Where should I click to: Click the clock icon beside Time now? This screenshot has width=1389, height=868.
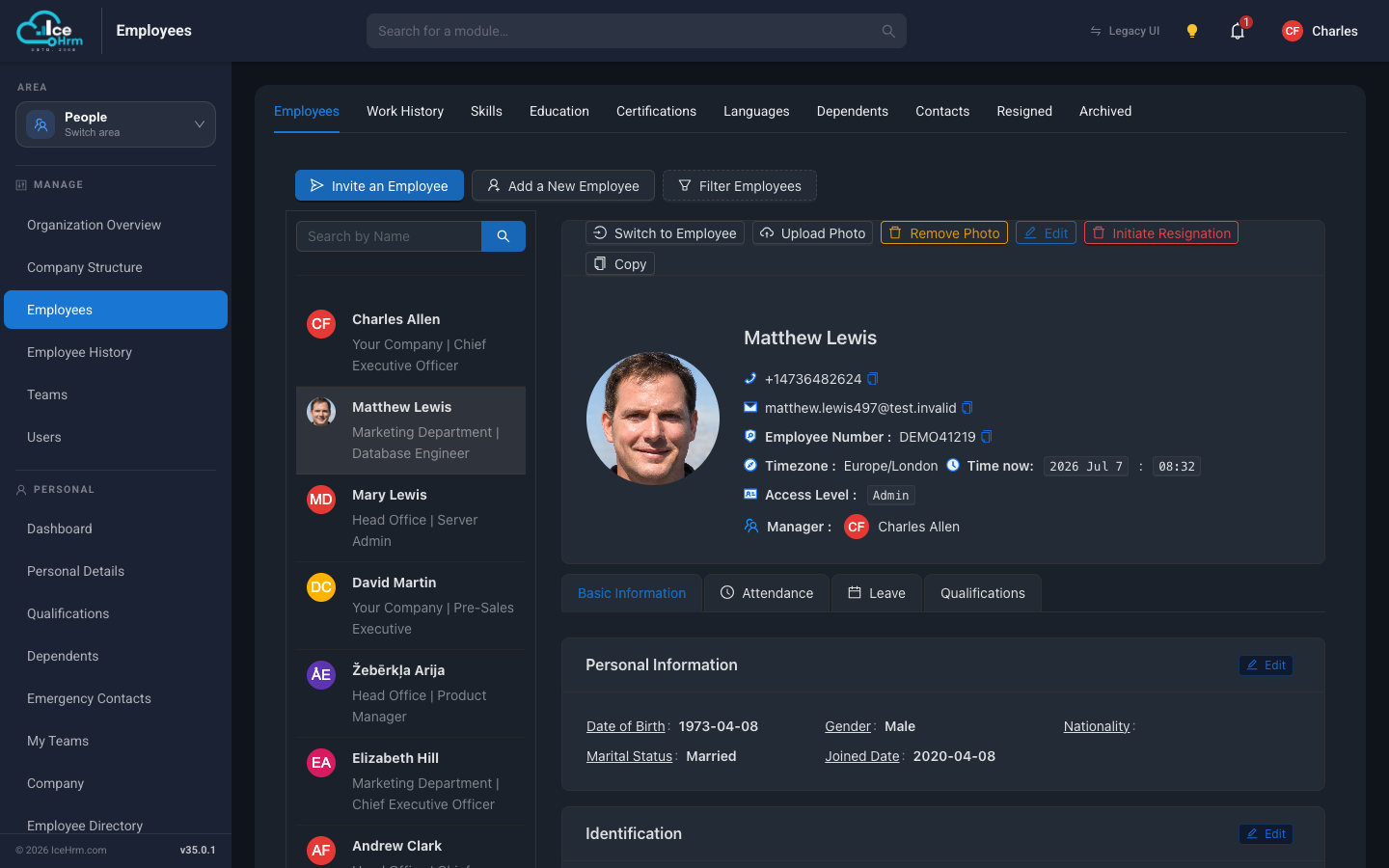pyautogui.click(x=953, y=466)
